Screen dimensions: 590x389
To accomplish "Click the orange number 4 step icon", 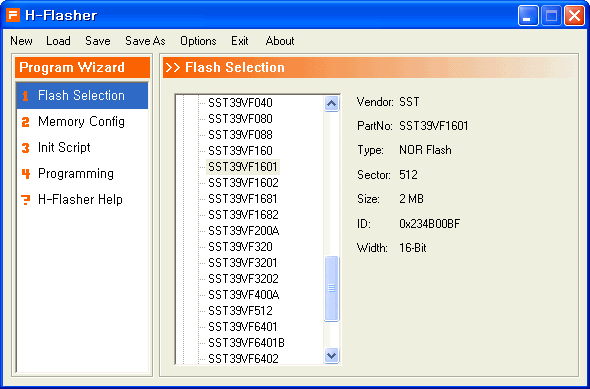I will coord(26,174).
